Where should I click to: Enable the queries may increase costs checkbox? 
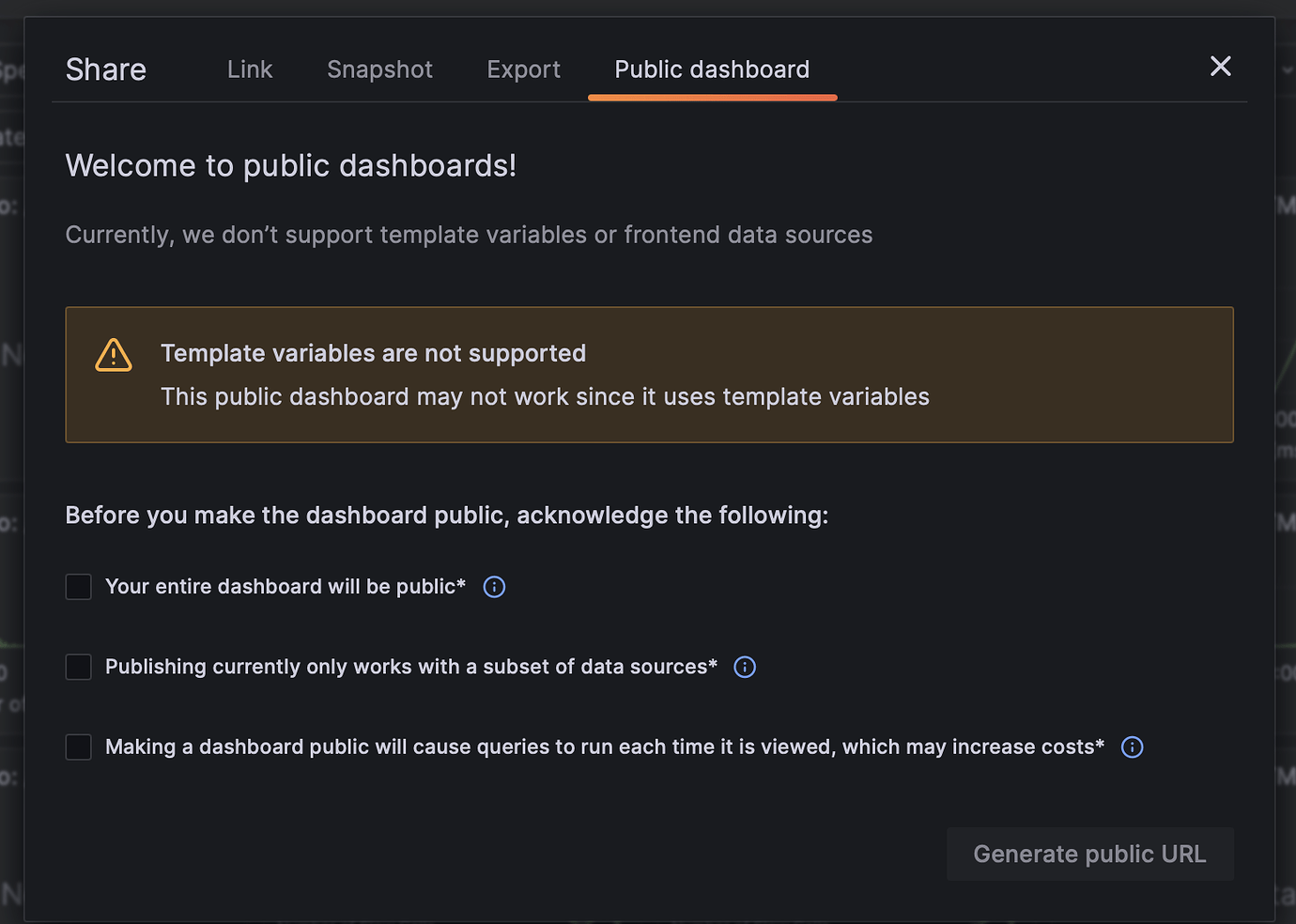pos(79,747)
